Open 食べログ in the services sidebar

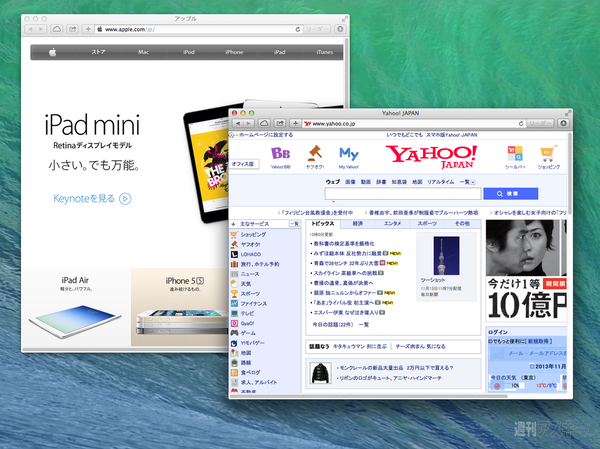click(250, 372)
